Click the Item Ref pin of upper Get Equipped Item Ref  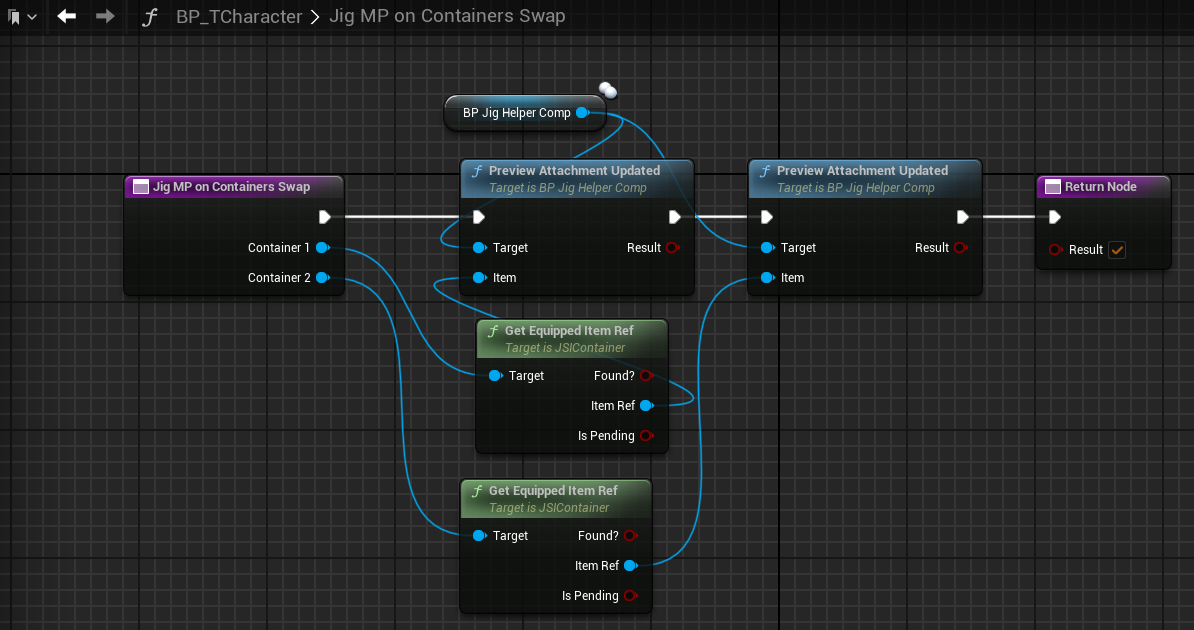pos(647,405)
